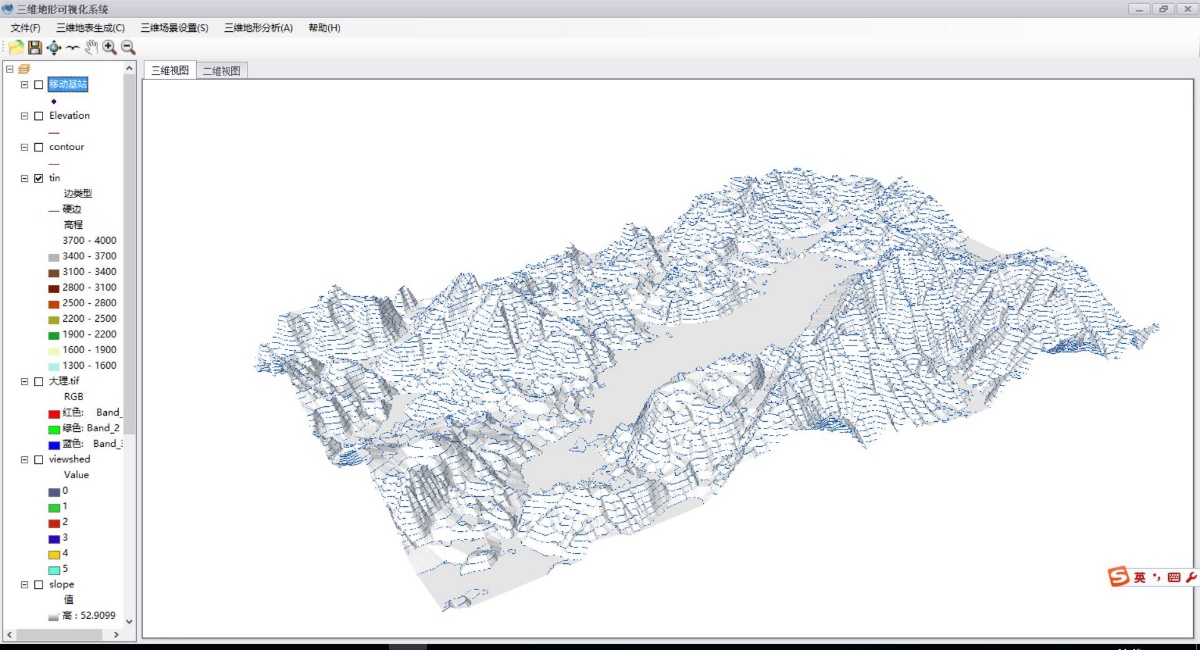1200x650 pixels.
Task: Click the contour line symbol
Action: click(54, 163)
